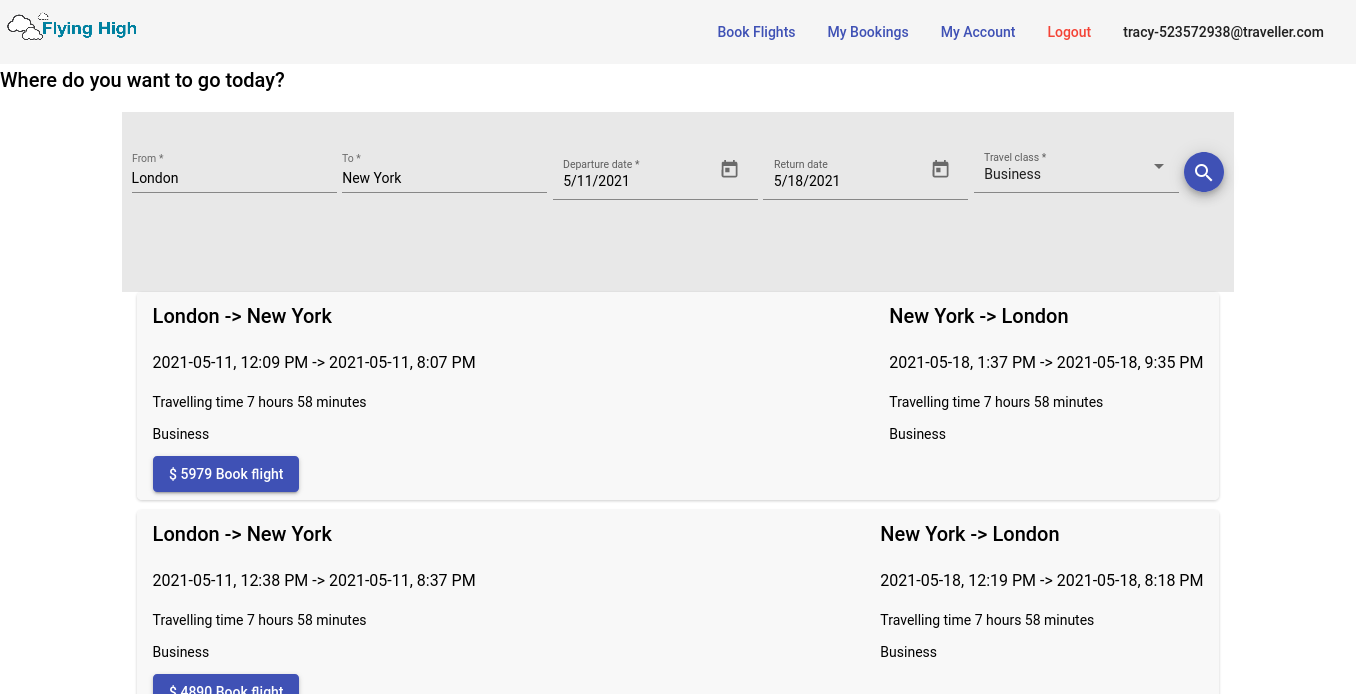Expand the Travel class dropdown arrow
The width and height of the screenshot is (1366, 694).
point(1159,166)
